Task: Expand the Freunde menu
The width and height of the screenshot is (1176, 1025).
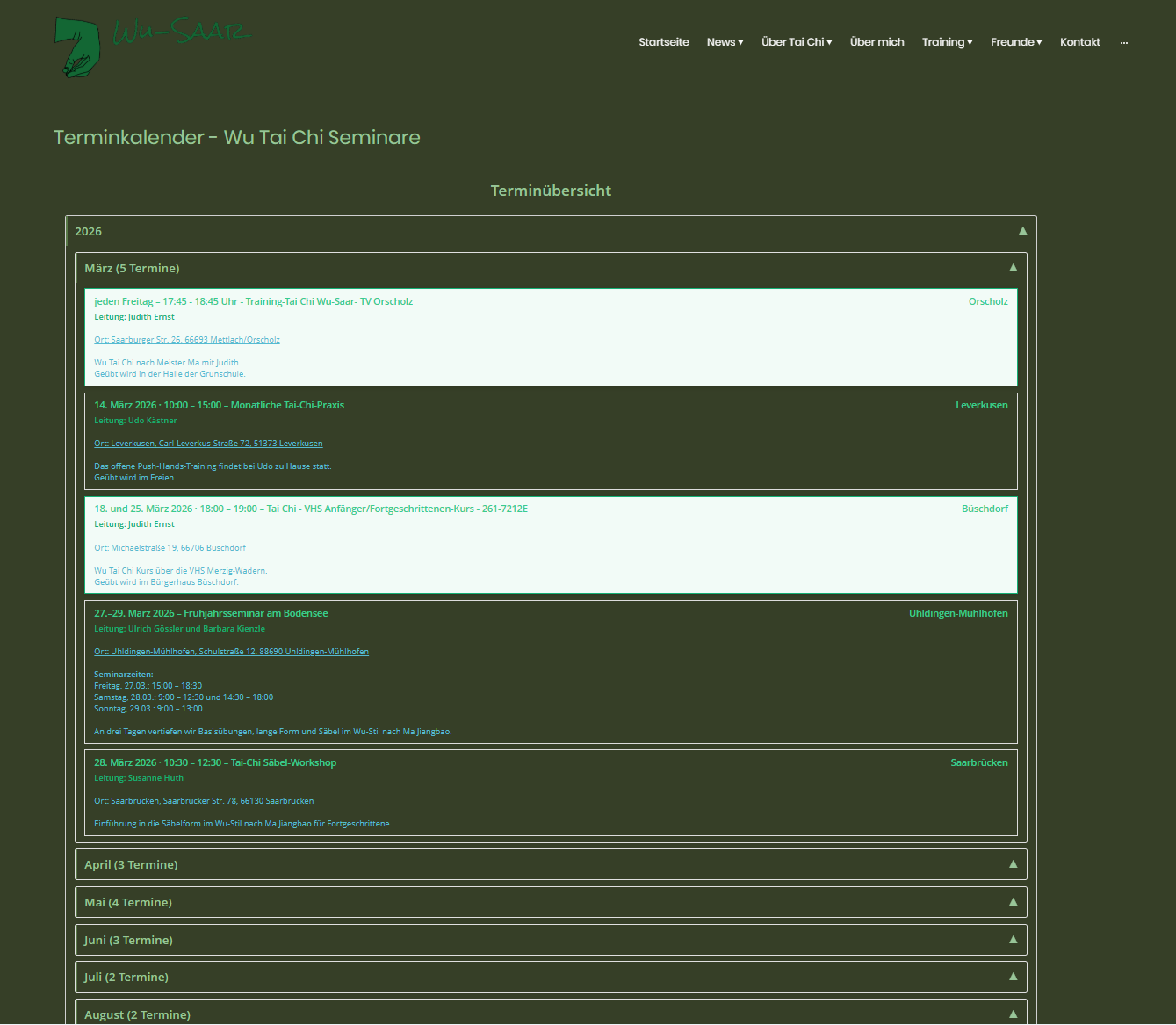Action: 1015,42
